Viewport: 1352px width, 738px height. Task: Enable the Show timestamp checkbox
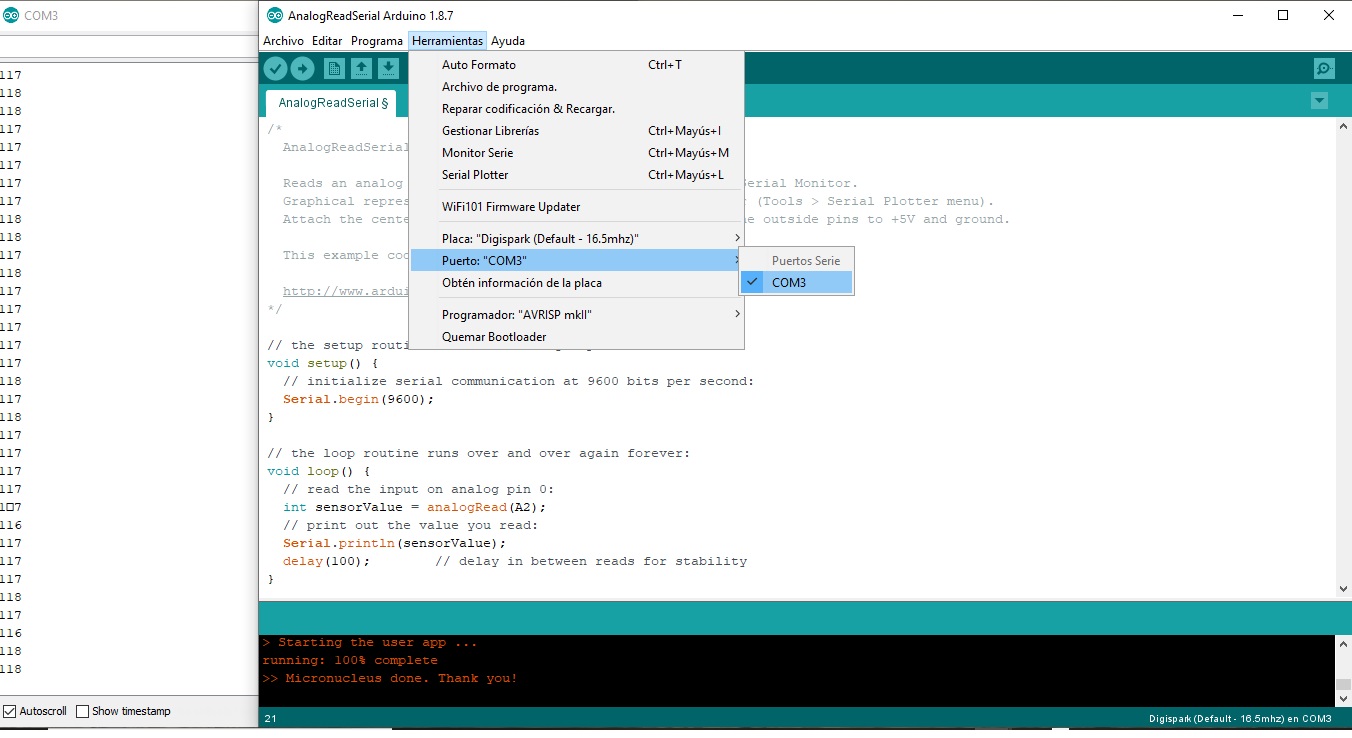(x=83, y=711)
